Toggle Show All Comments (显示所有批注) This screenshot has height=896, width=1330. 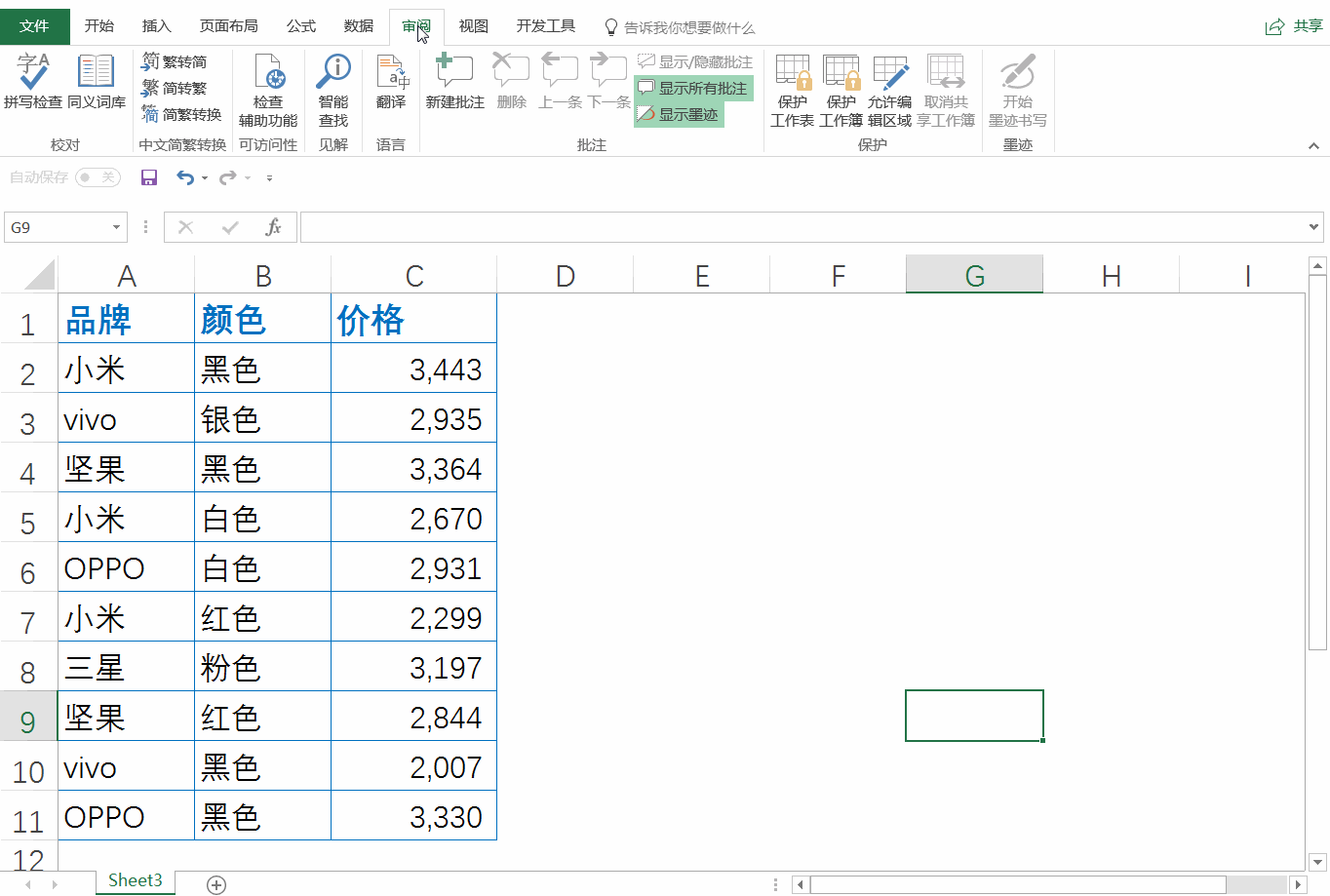point(693,88)
